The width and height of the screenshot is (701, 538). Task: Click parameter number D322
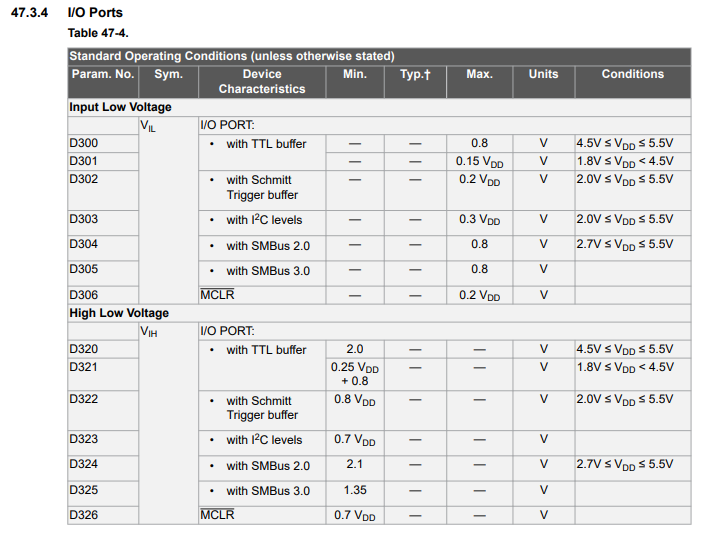point(84,399)
